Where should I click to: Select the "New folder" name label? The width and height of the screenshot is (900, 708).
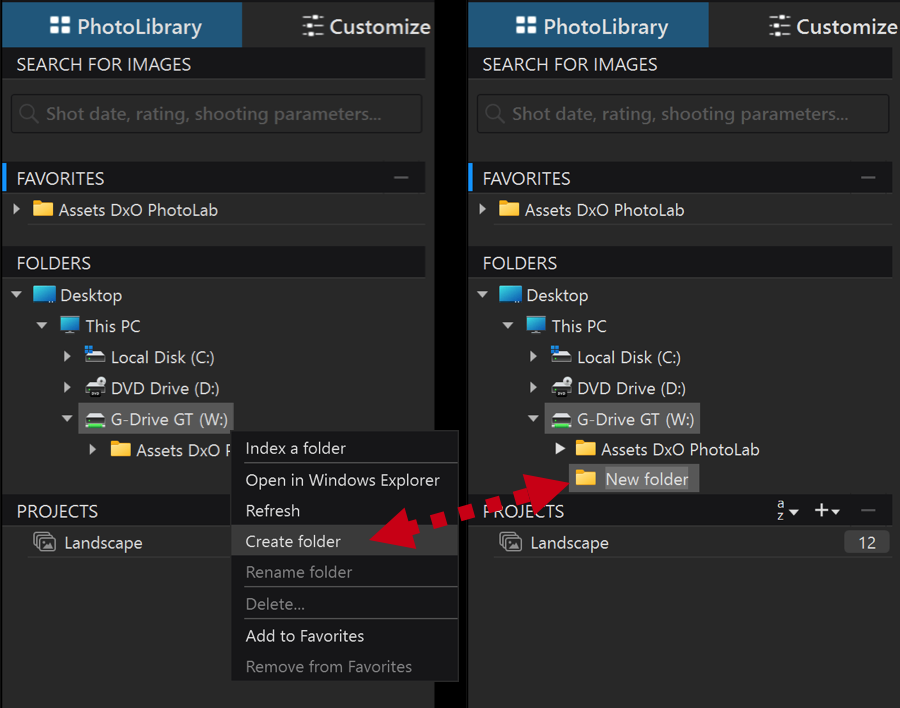(x=647, y=479)
